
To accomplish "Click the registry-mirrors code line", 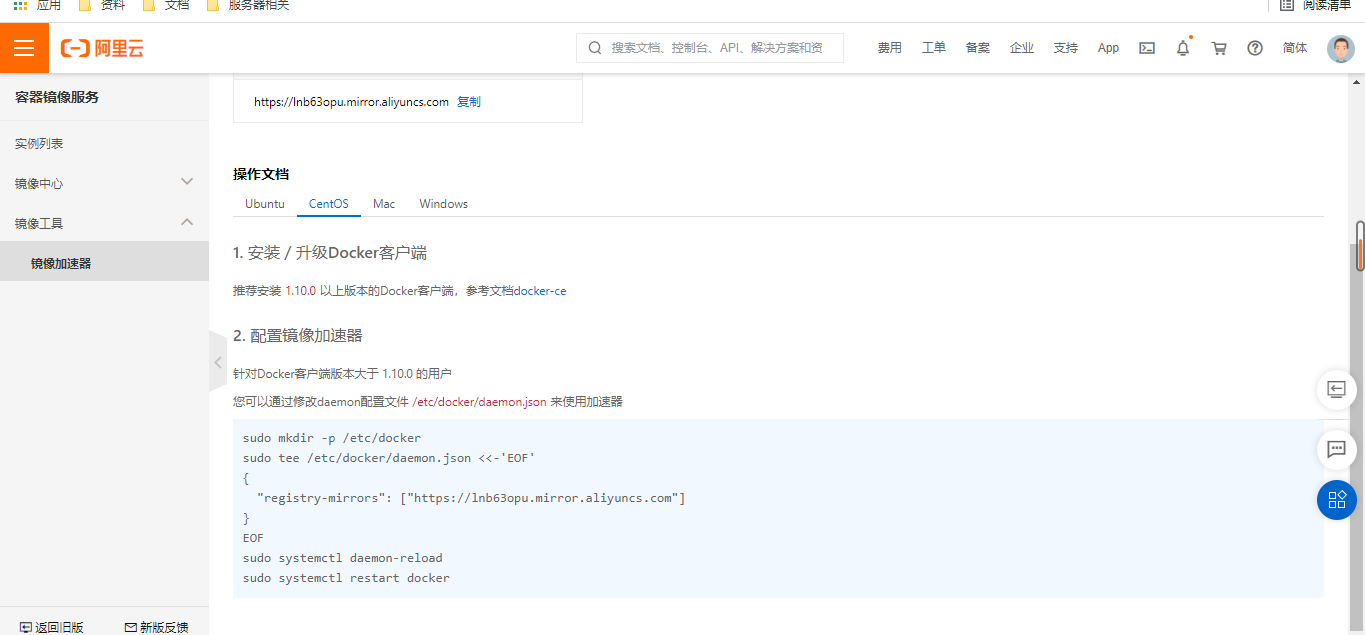I will pos(471,498).
